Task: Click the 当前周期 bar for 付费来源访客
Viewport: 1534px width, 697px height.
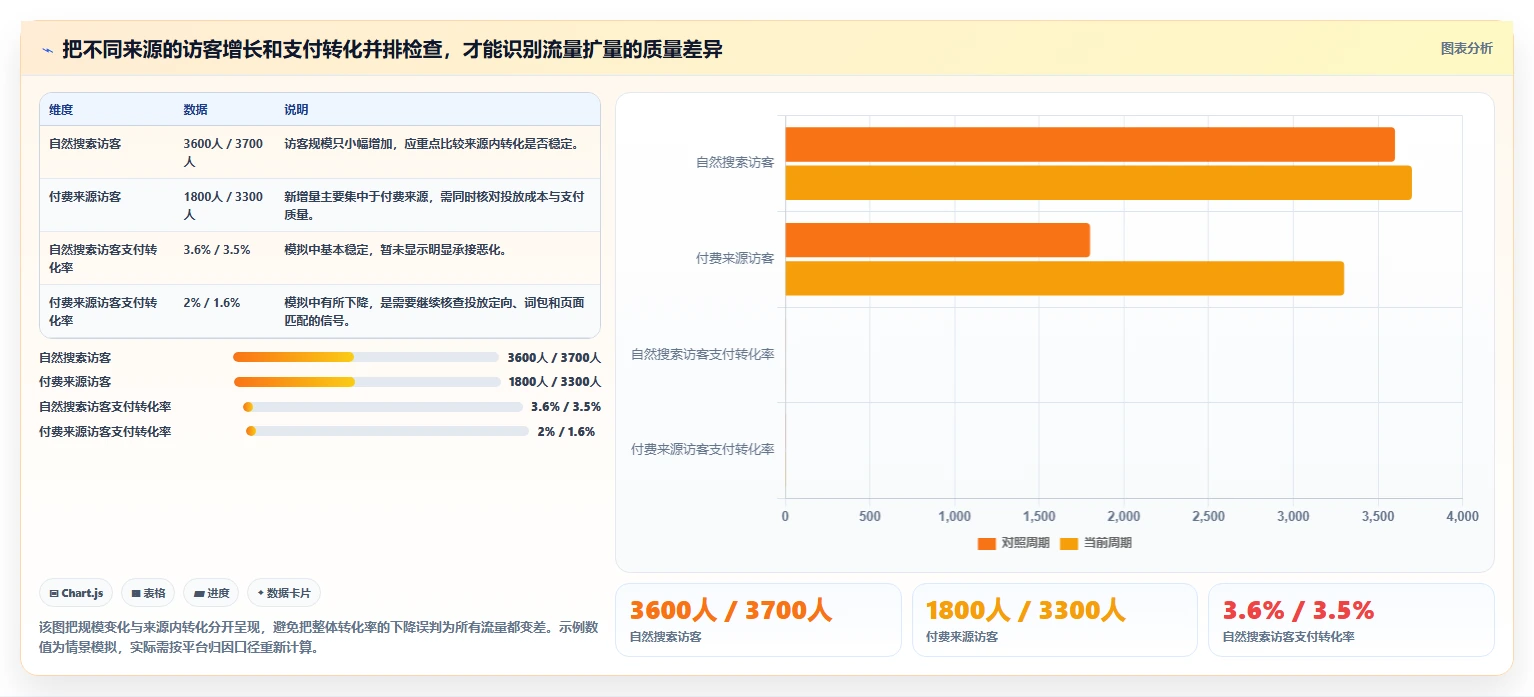Action: click(x=1064, y=278)
